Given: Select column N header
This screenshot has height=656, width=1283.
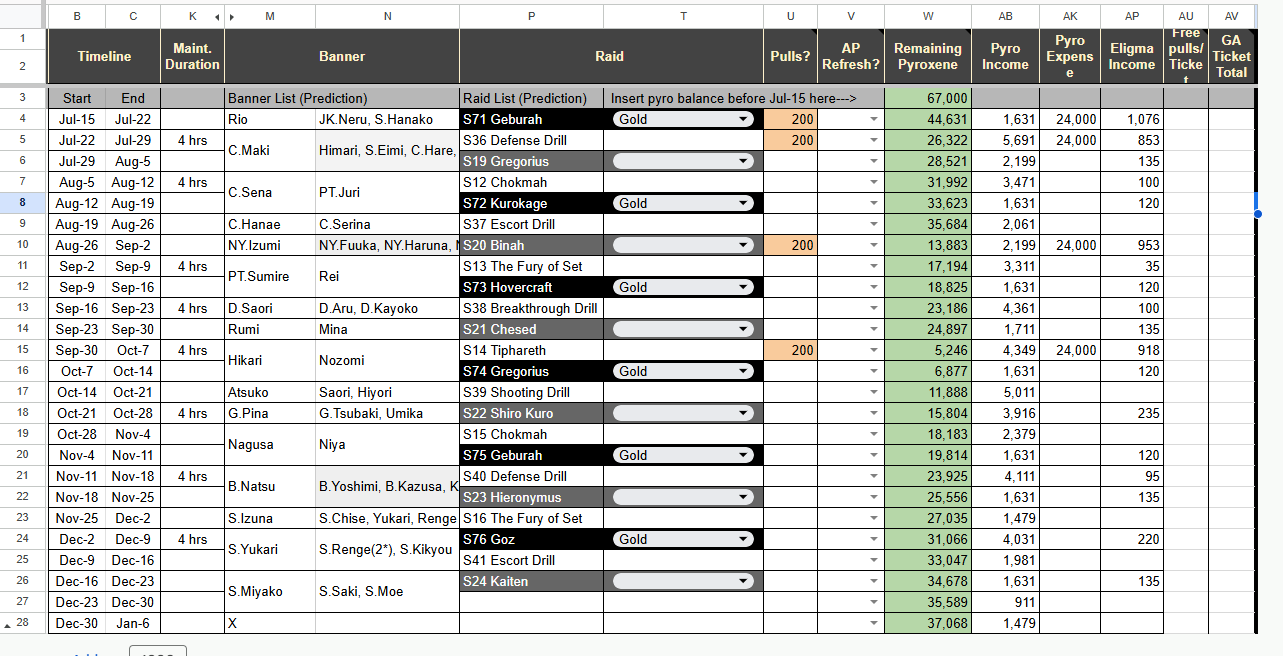Looking at the screenshot, I should pos(387,17).
